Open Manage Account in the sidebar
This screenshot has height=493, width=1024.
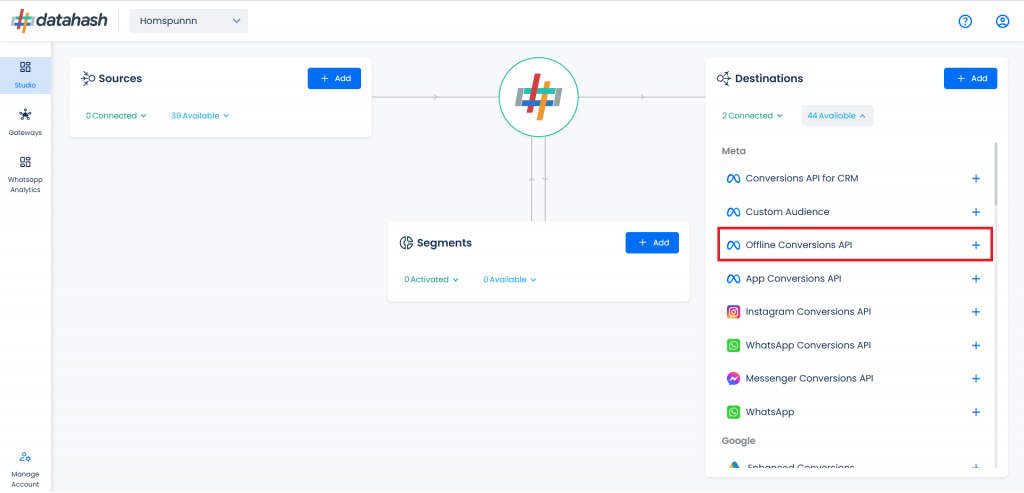[x=25, y=469]
